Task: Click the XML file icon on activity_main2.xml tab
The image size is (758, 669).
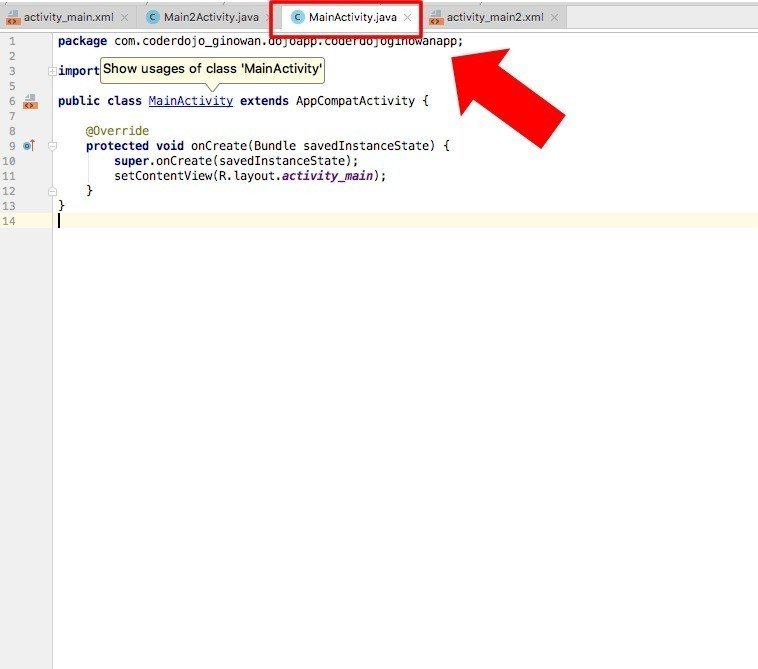Action: pyautogui.click(x=436, y=18)
